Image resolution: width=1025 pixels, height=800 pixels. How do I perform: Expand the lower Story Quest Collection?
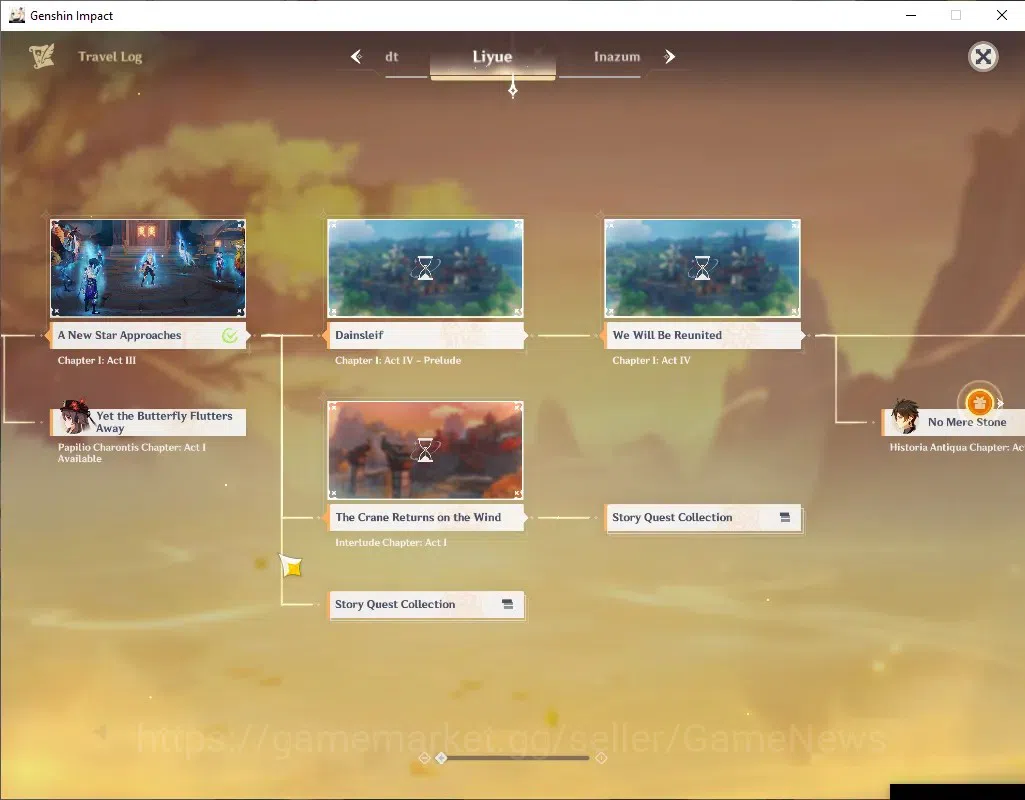pos(426,605)
